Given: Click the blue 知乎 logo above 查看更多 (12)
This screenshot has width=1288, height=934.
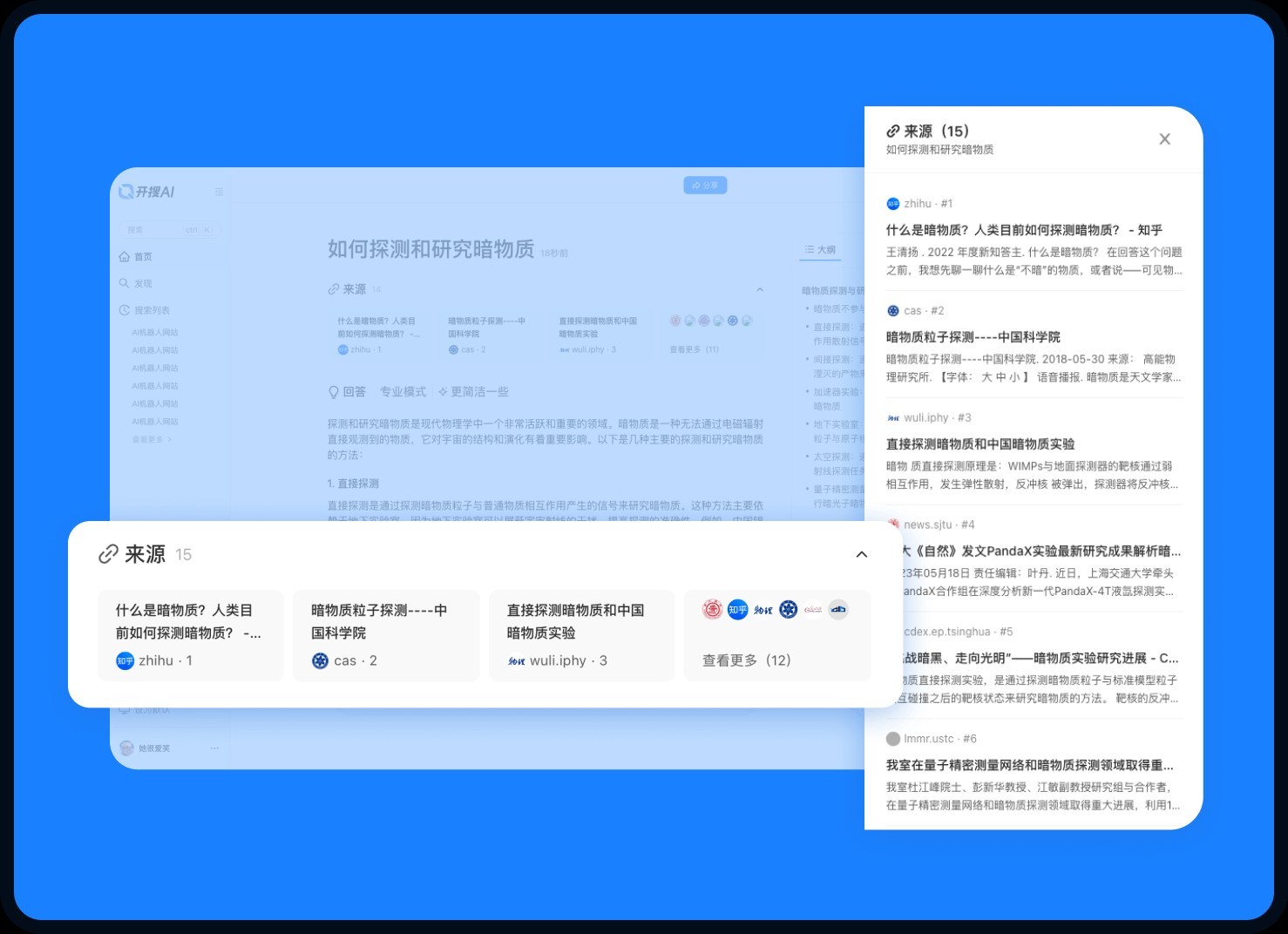Looking at the screenshot, I should [737, 610].
